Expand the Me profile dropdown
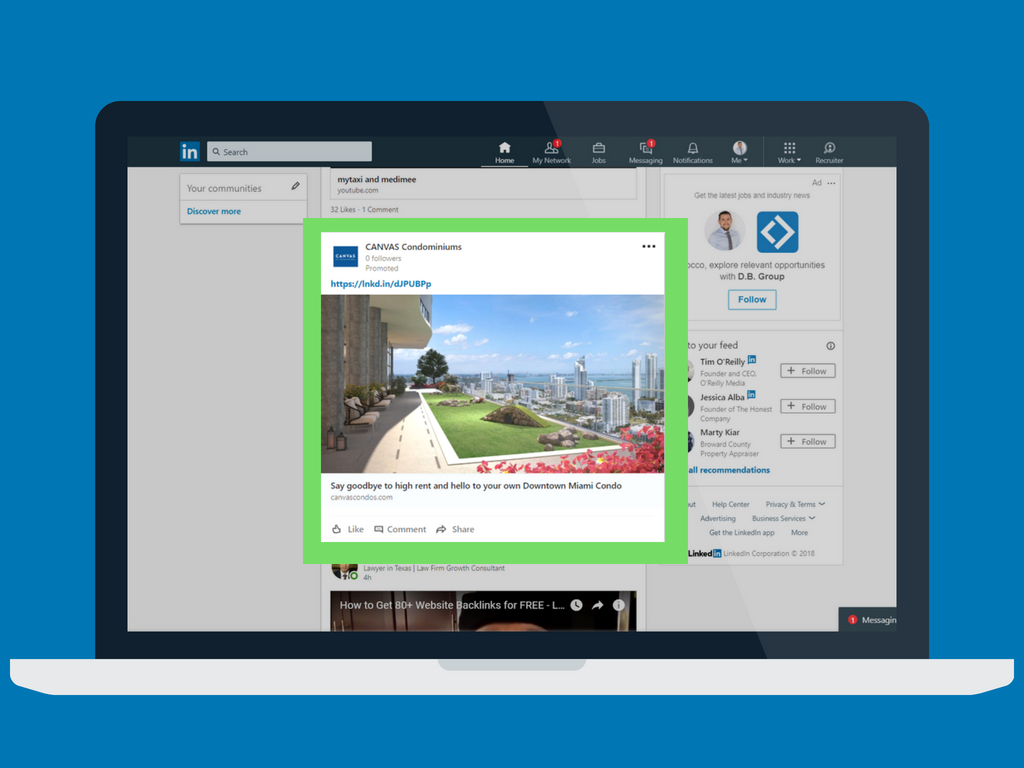This screenshot has width=1024, height=768. click(739, 153)
